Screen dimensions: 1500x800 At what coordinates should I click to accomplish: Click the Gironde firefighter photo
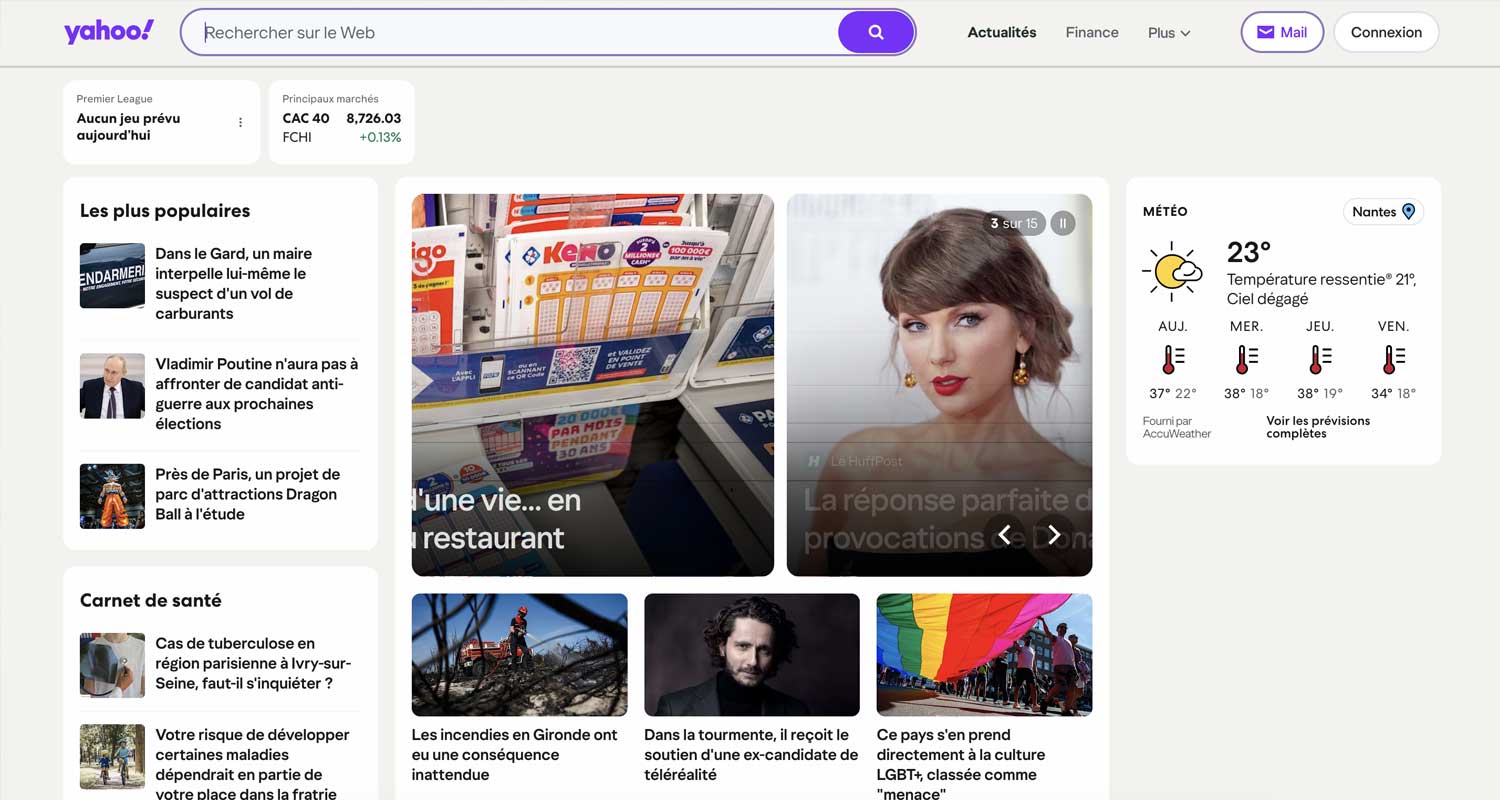[x=520, y=655]
